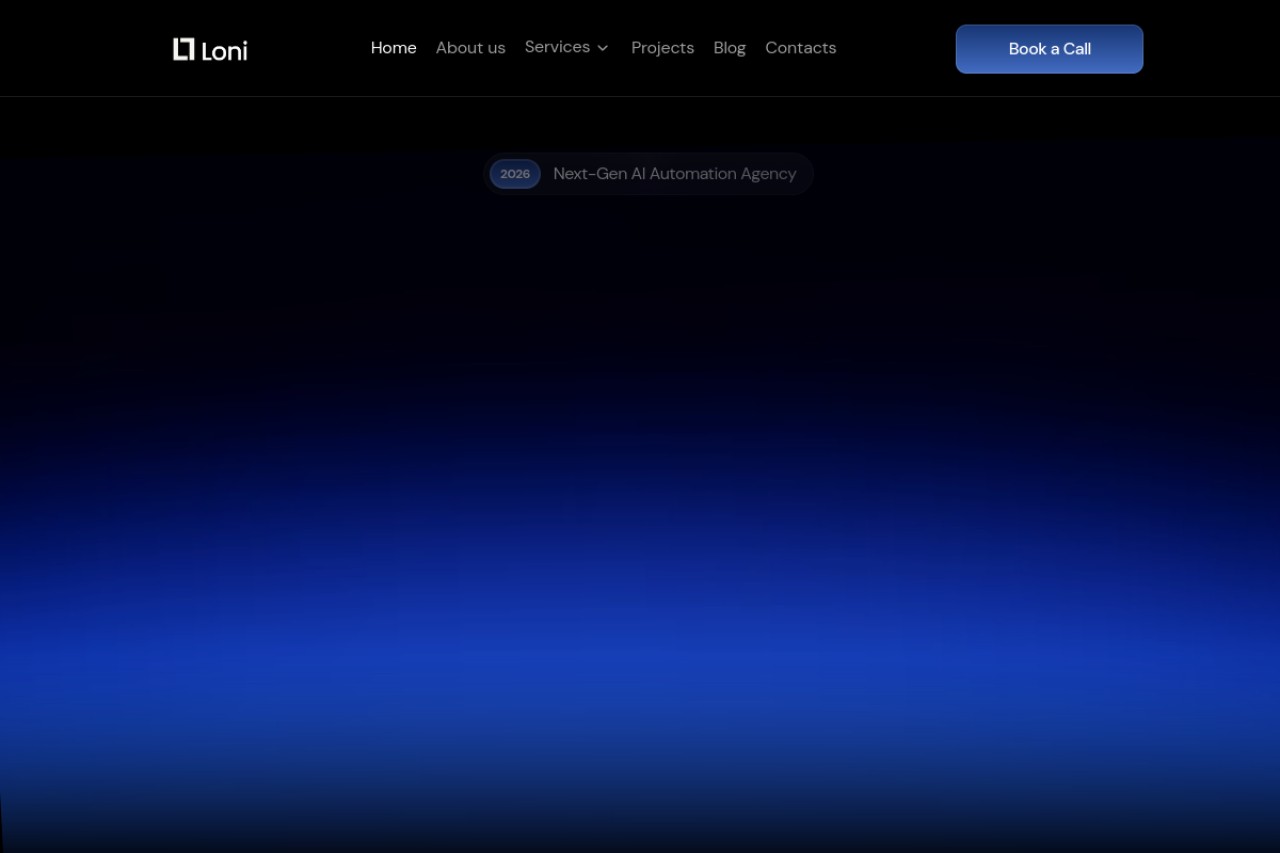The width and height of the screenshot is (1280, 853).
Task: Select the 2026 badge
Action: coord(515,174)
